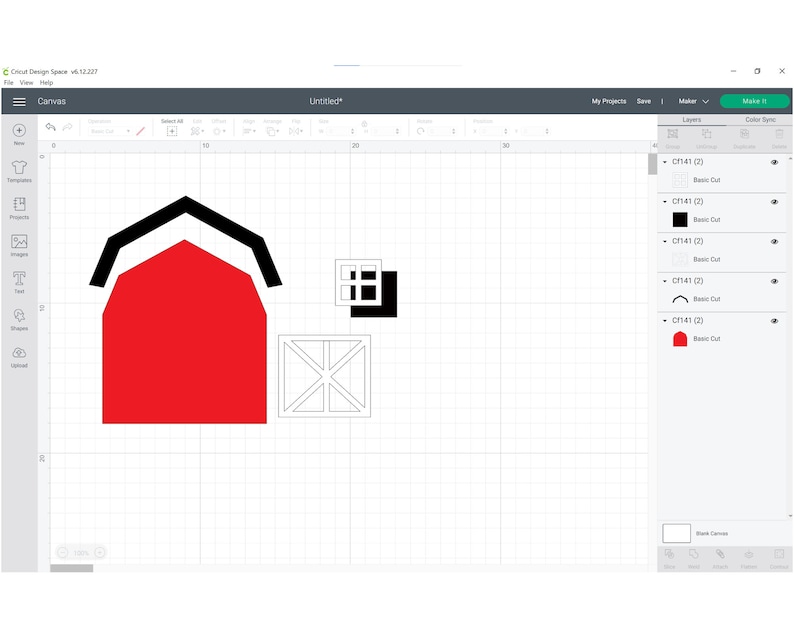Select the red barn layer thumbnail

point(680,339)
